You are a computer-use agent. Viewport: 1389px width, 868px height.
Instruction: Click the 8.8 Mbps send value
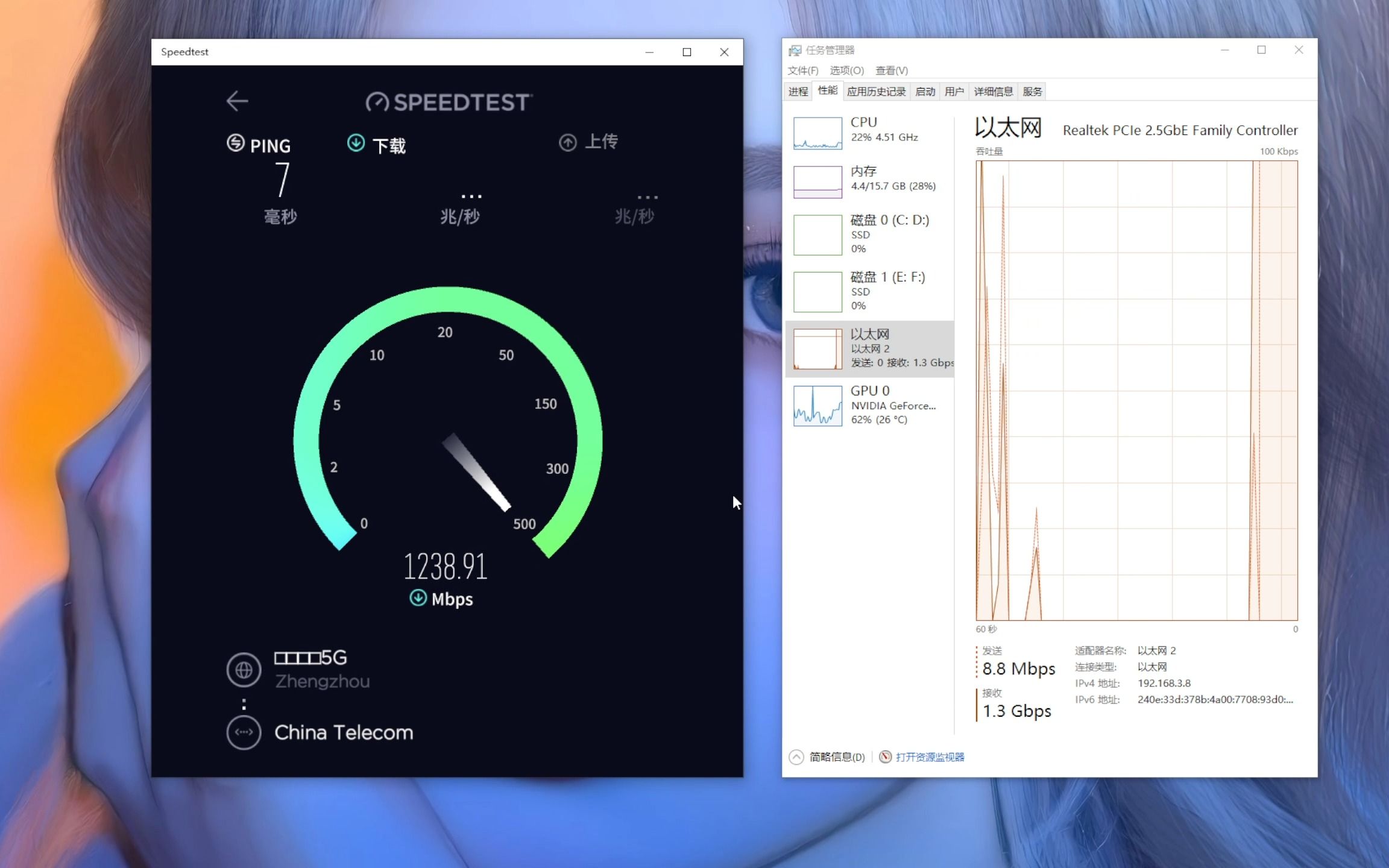[1018, 668]
